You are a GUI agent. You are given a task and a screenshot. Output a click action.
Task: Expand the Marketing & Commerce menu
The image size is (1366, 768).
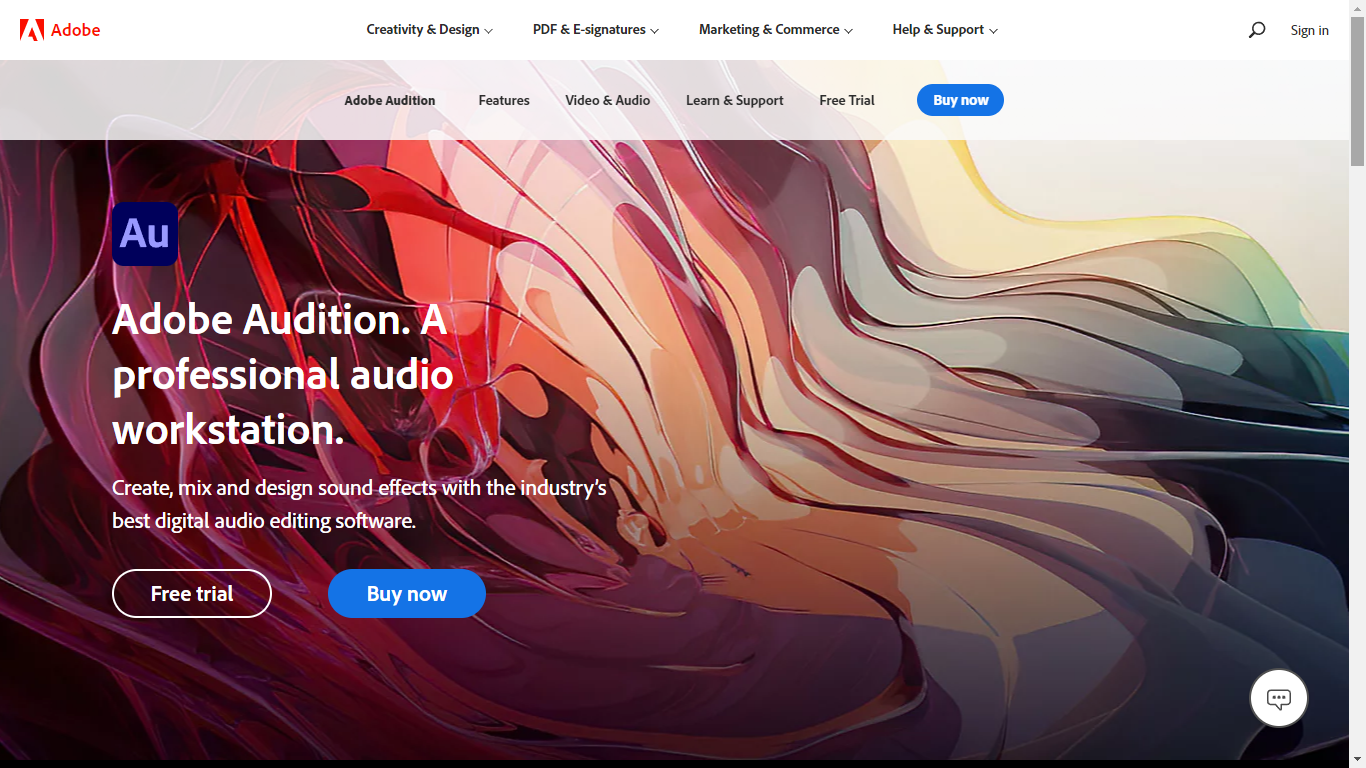point(776,30)
